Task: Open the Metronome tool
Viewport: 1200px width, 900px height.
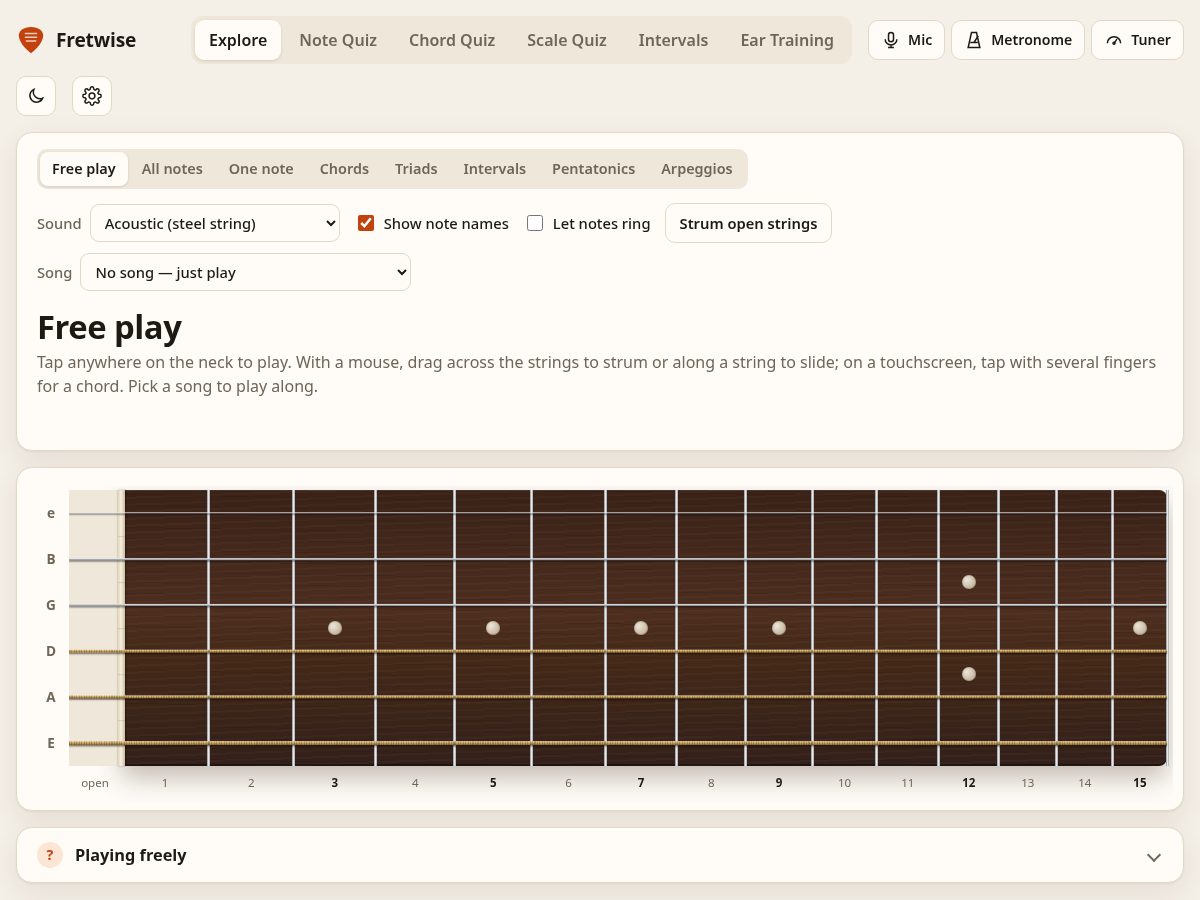Action: point(1018,40)
